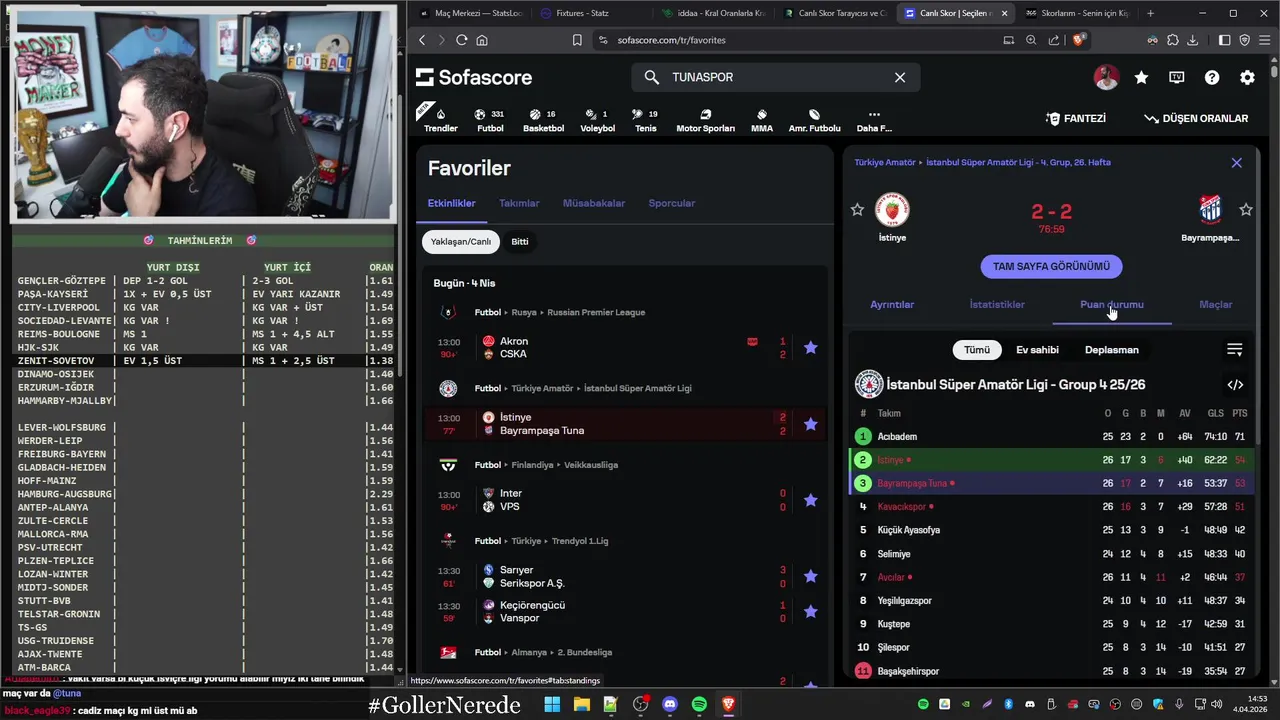Image resolution: width=1280 pixels, height=720 pixels.
Task: Click the TAM SAYFA GÖRÜNÜMÜ button
Action: point(1051,266)
